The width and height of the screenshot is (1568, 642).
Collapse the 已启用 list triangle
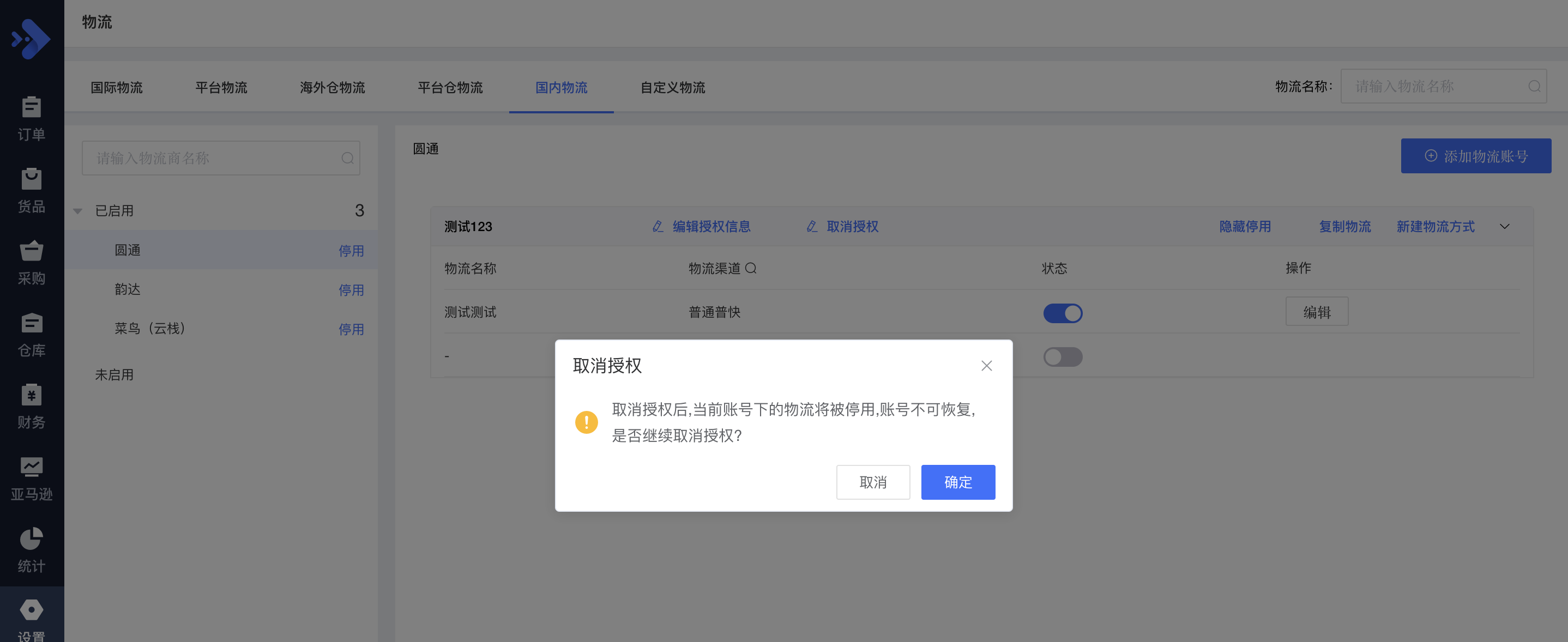78,211
